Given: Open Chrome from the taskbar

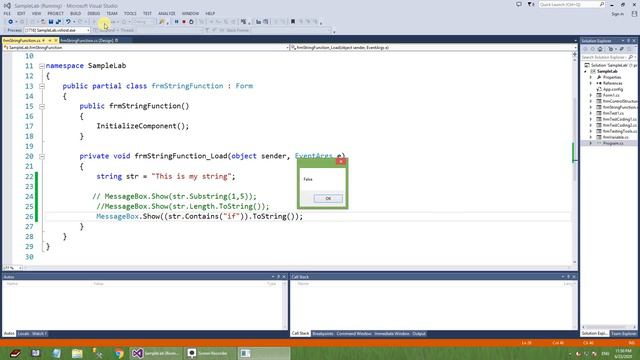Looking at the screenshot, I should coord(119,353).
